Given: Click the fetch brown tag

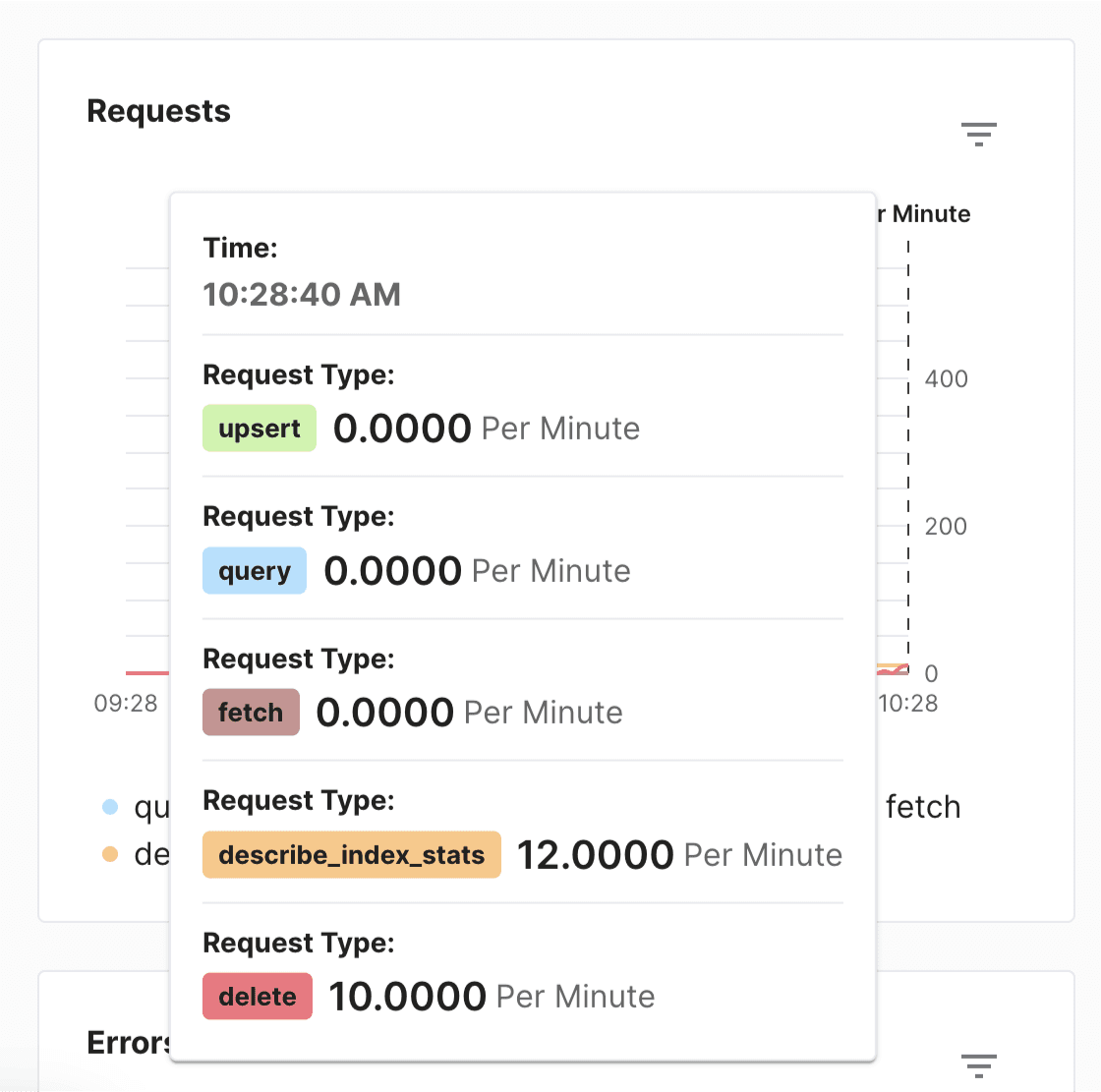Looking at the screenshot, I should click(x=251, y=712).
